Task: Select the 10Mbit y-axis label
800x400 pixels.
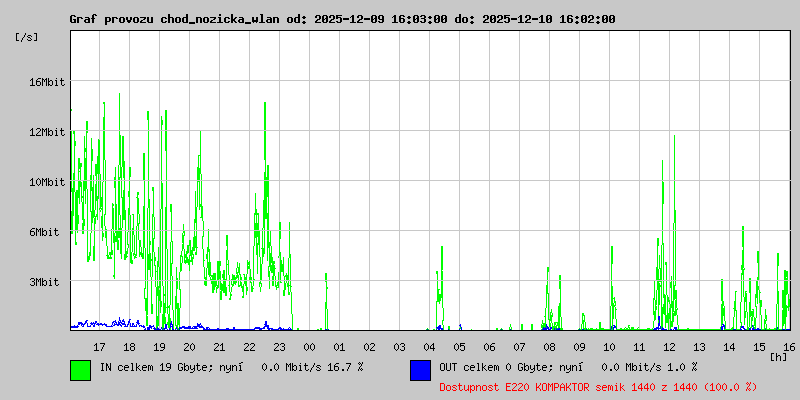Action: (x=46, y=182)
